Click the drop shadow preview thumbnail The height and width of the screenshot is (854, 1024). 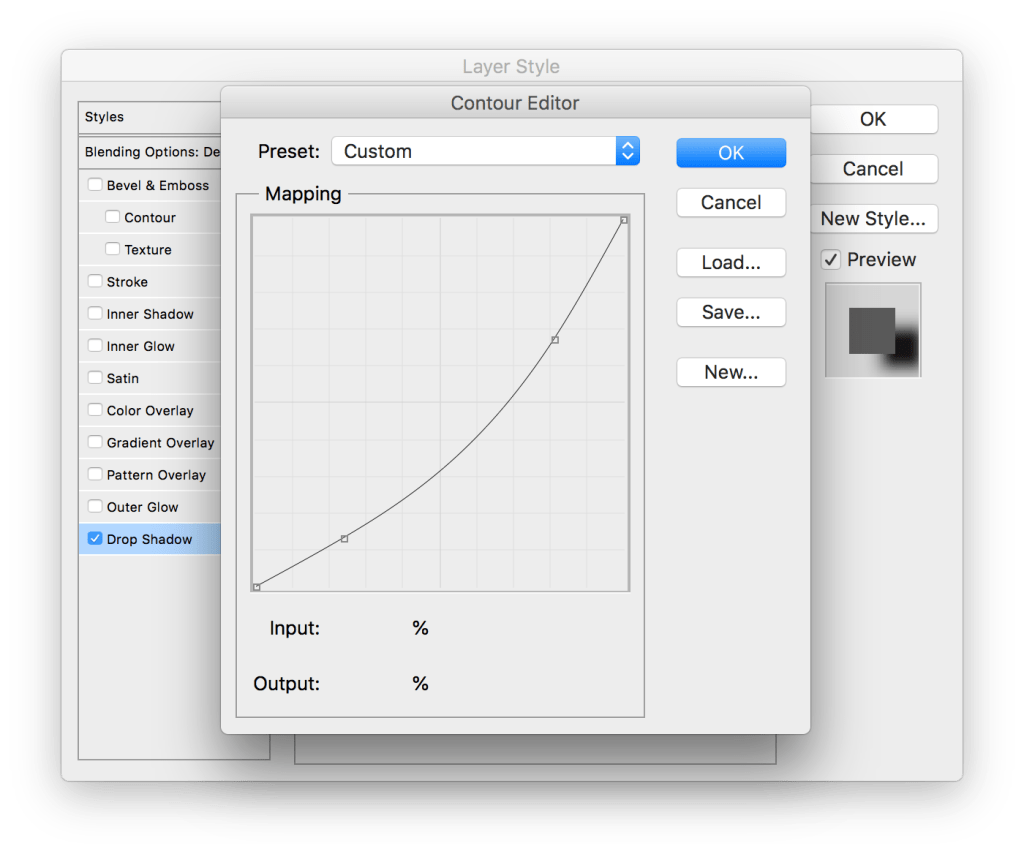pos(872,330)
